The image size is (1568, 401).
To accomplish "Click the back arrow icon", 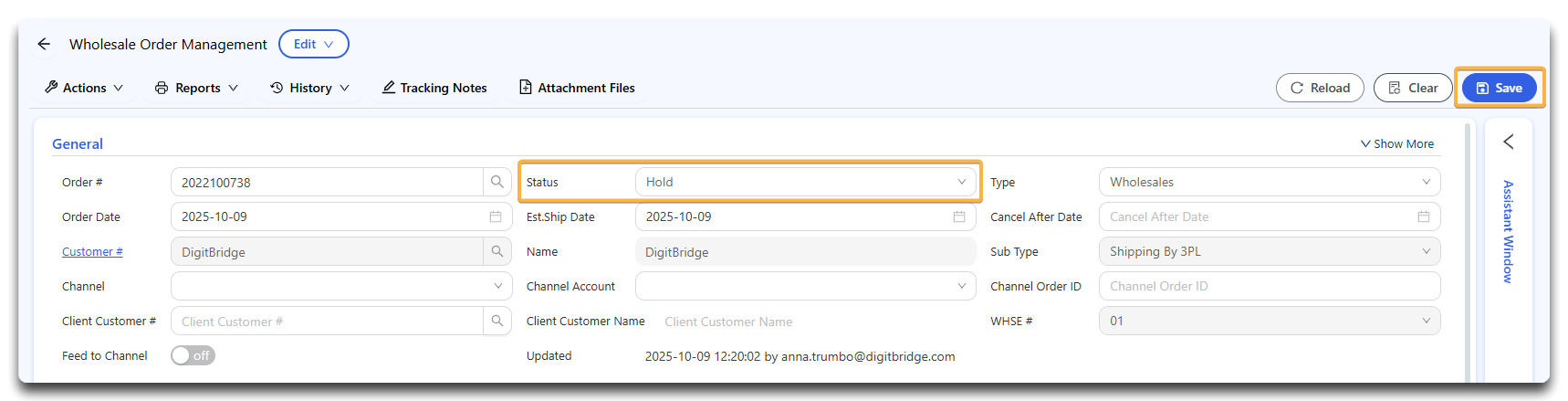I will coord(44,44).
